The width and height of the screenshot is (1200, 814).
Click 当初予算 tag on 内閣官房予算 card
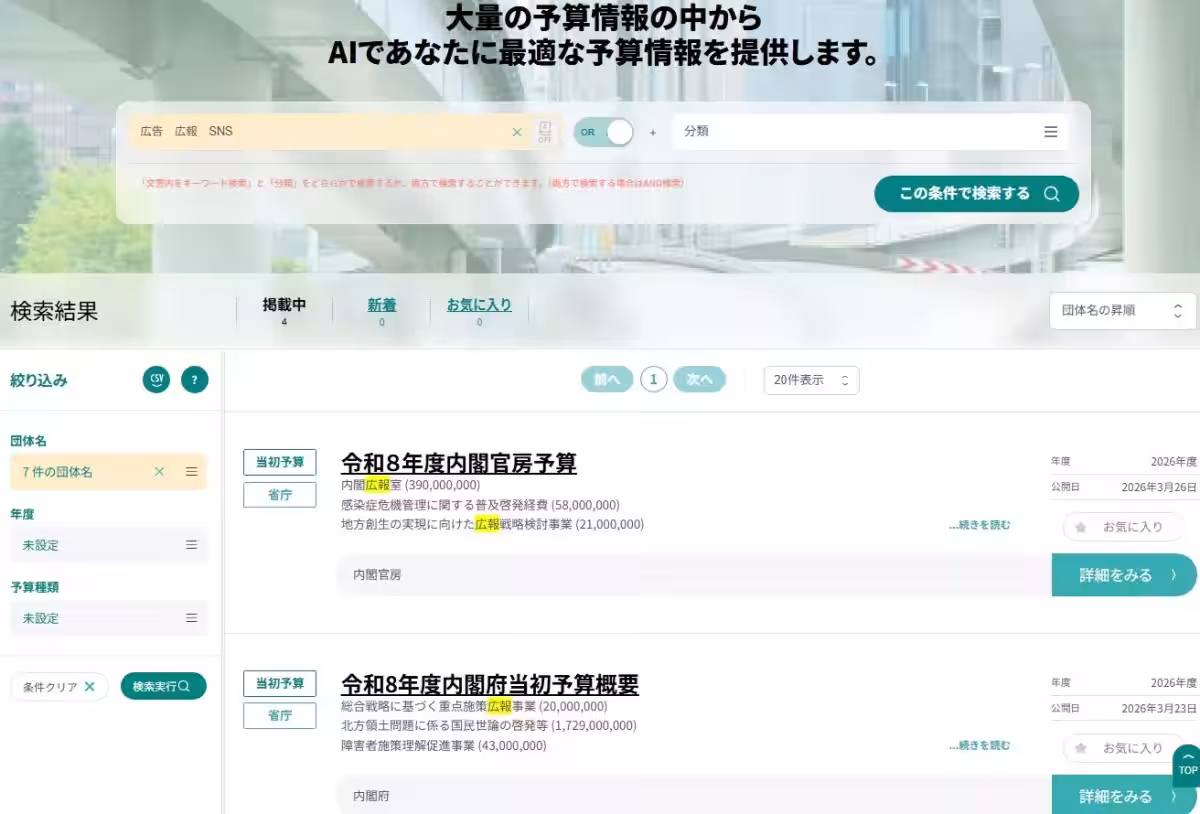(280, 462)
